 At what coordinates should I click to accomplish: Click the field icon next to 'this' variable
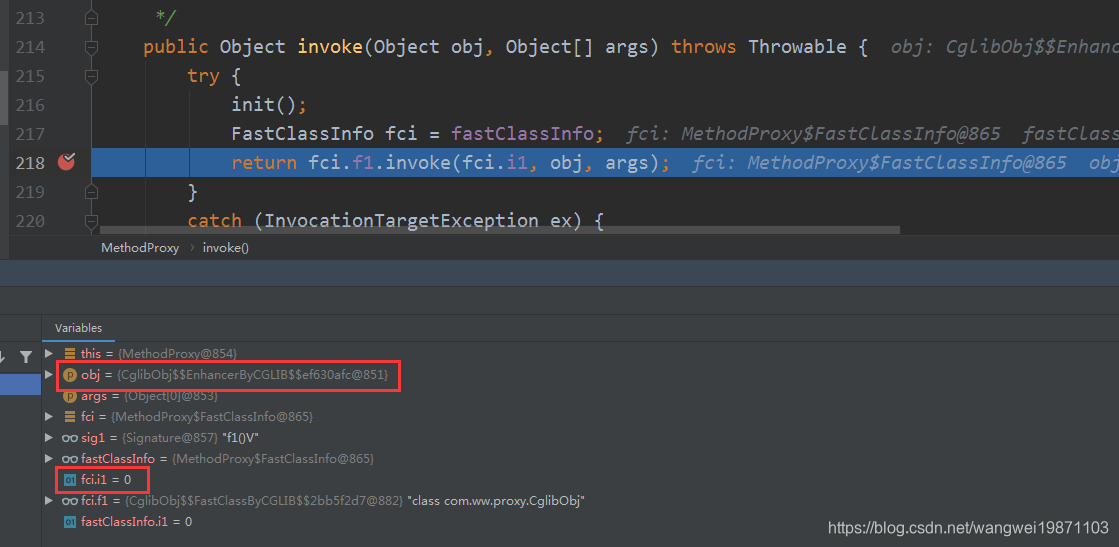coord(69,353)
